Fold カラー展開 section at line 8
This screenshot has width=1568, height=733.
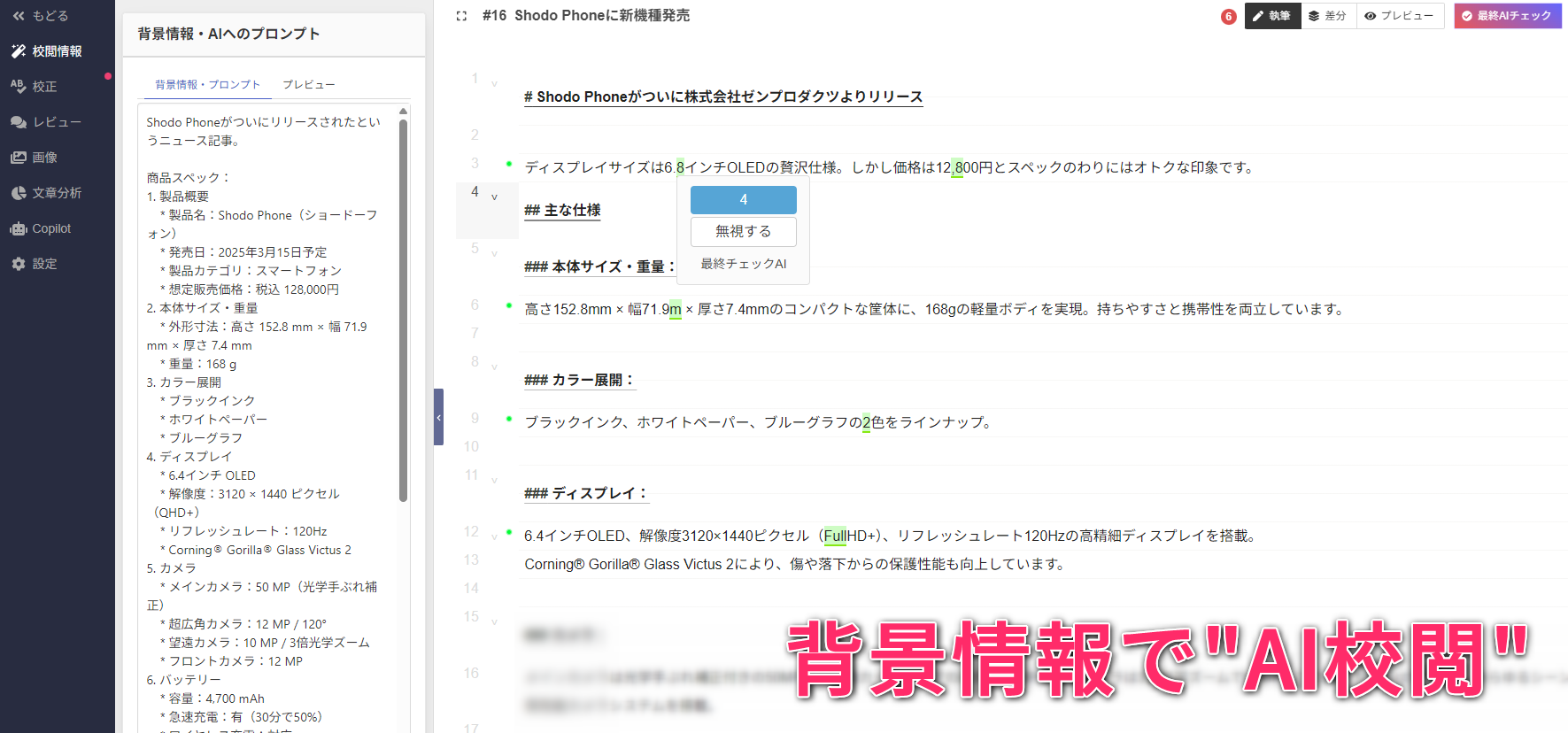(494, 367)
